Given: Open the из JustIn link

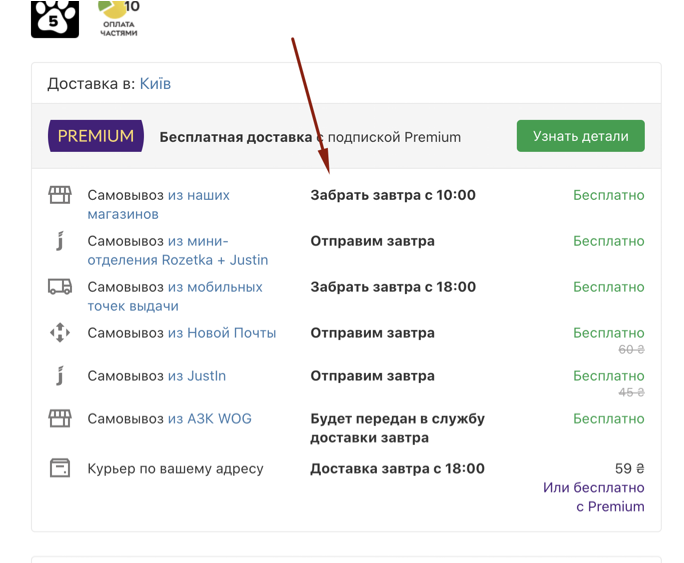Looking at the screenshot, I should [x=196, y=376].
